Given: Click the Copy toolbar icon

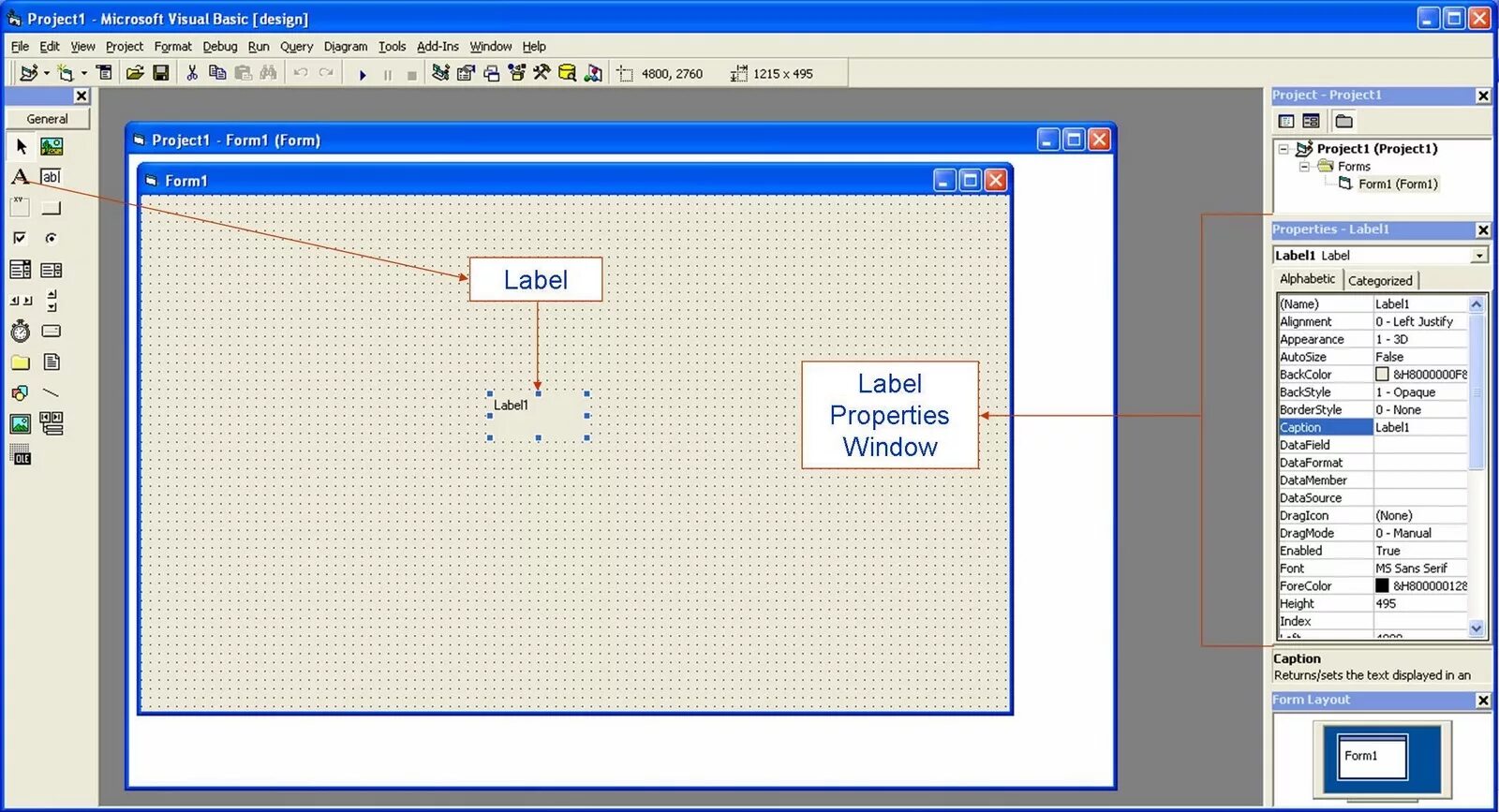Looking at the screenshot, I should click(217, 73).
